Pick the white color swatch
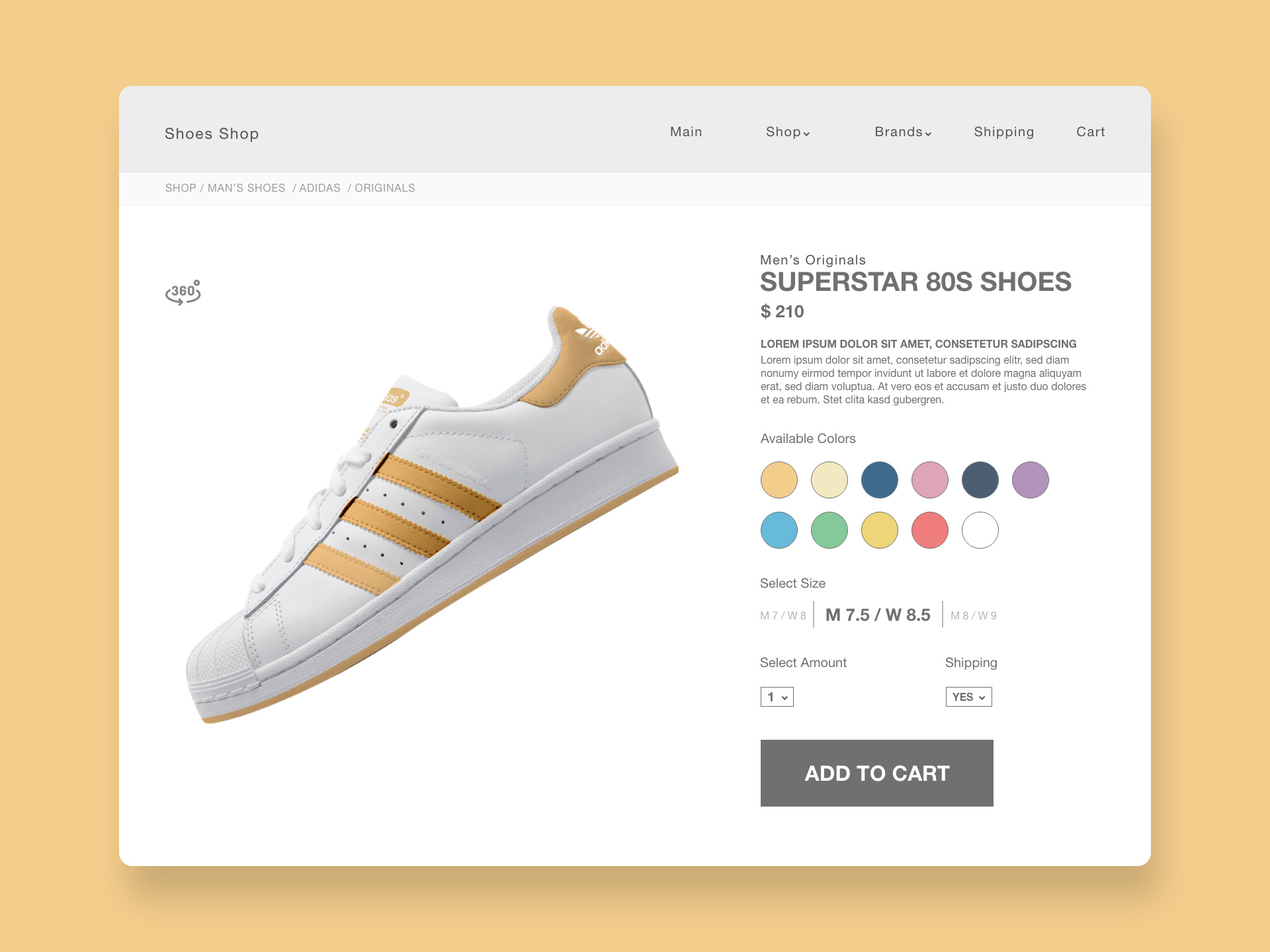 click(980, 530)
